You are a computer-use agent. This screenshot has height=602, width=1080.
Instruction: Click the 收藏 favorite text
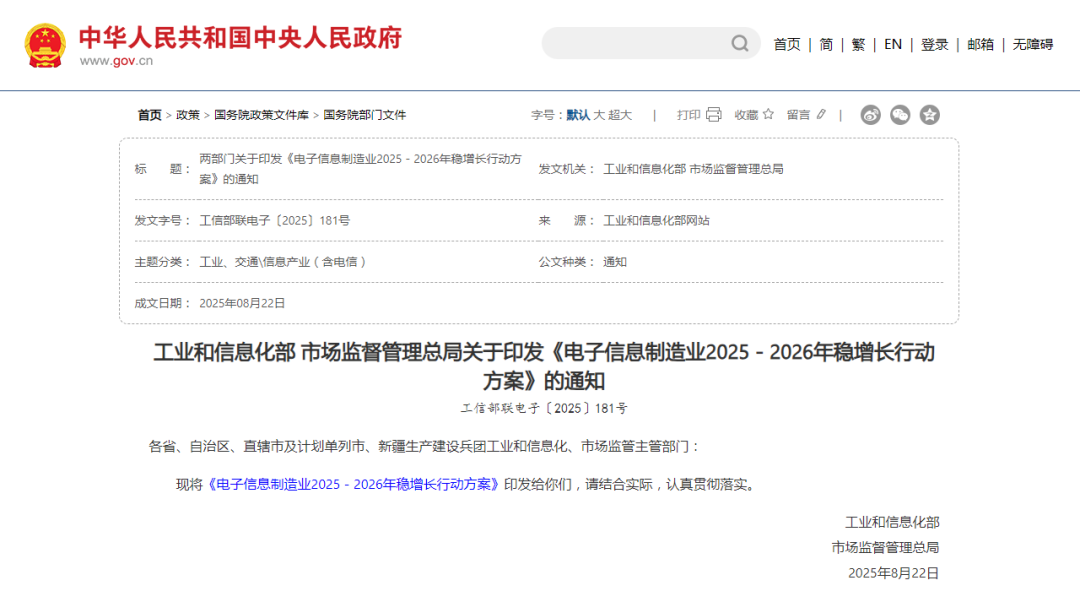pos(746,115)
